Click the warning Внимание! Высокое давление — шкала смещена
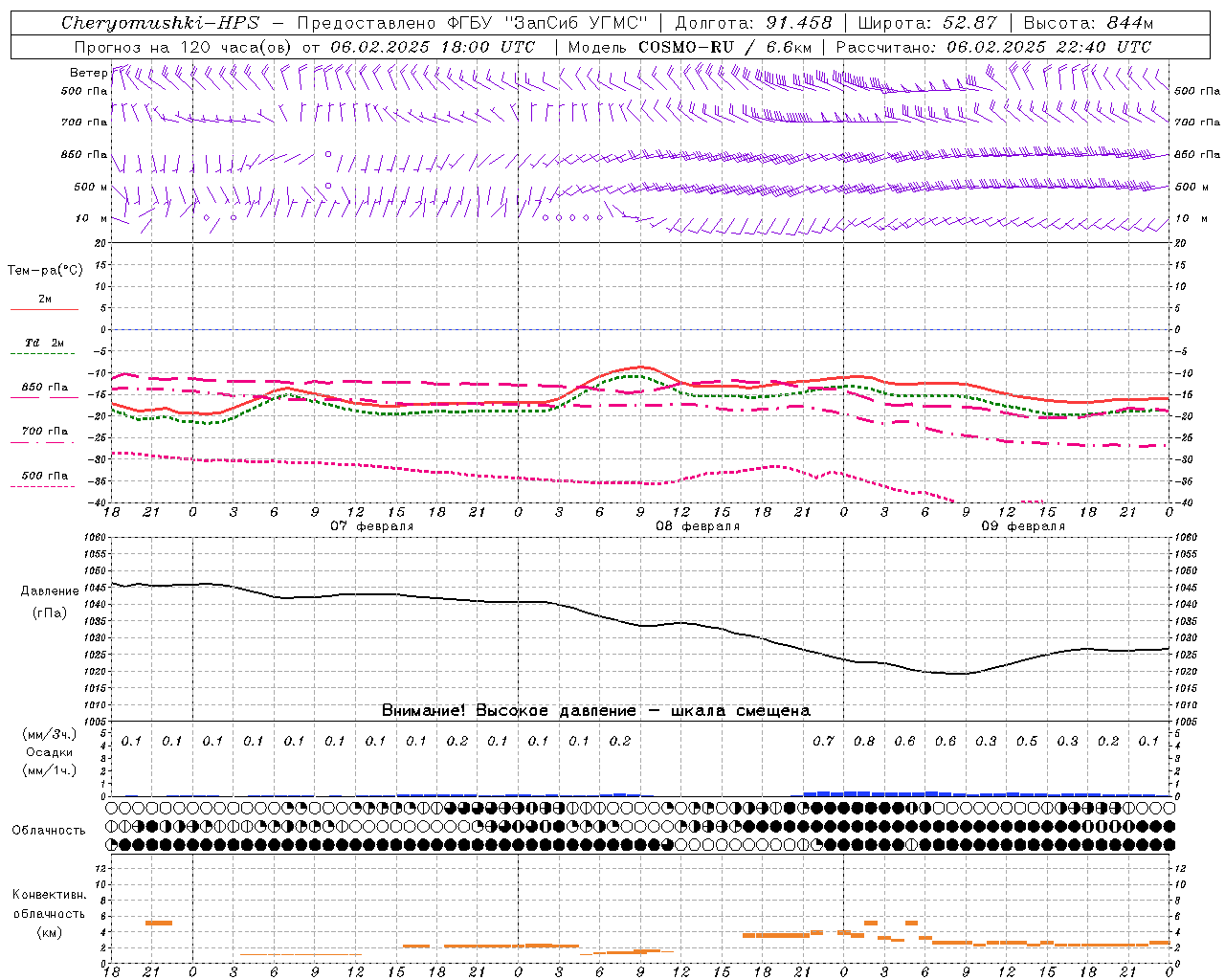1225x980 pixels. 596,710
